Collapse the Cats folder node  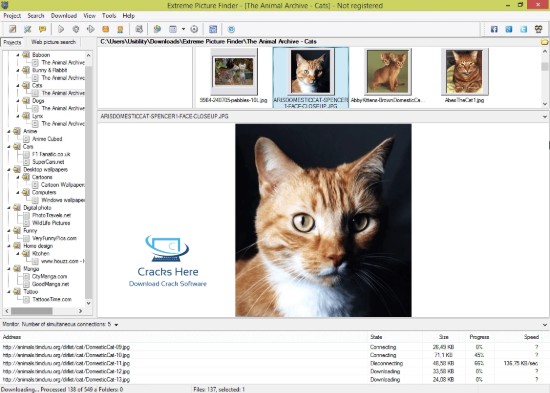coord(18,86)
